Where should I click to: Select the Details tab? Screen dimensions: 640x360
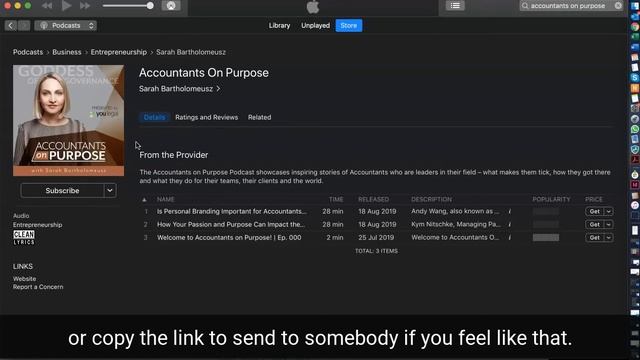(x=154, y=118)
